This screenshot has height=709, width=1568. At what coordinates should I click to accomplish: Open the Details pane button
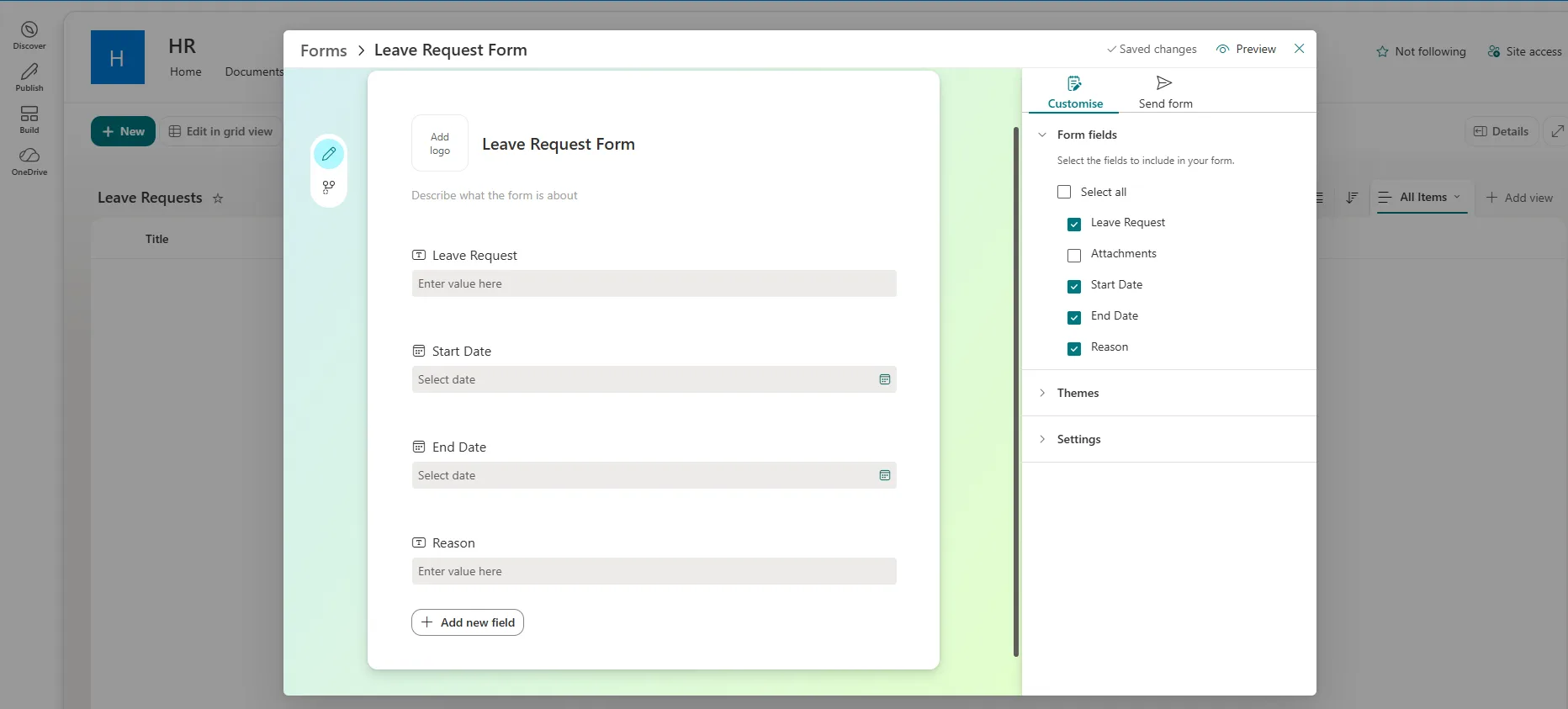pos(1502,131)
